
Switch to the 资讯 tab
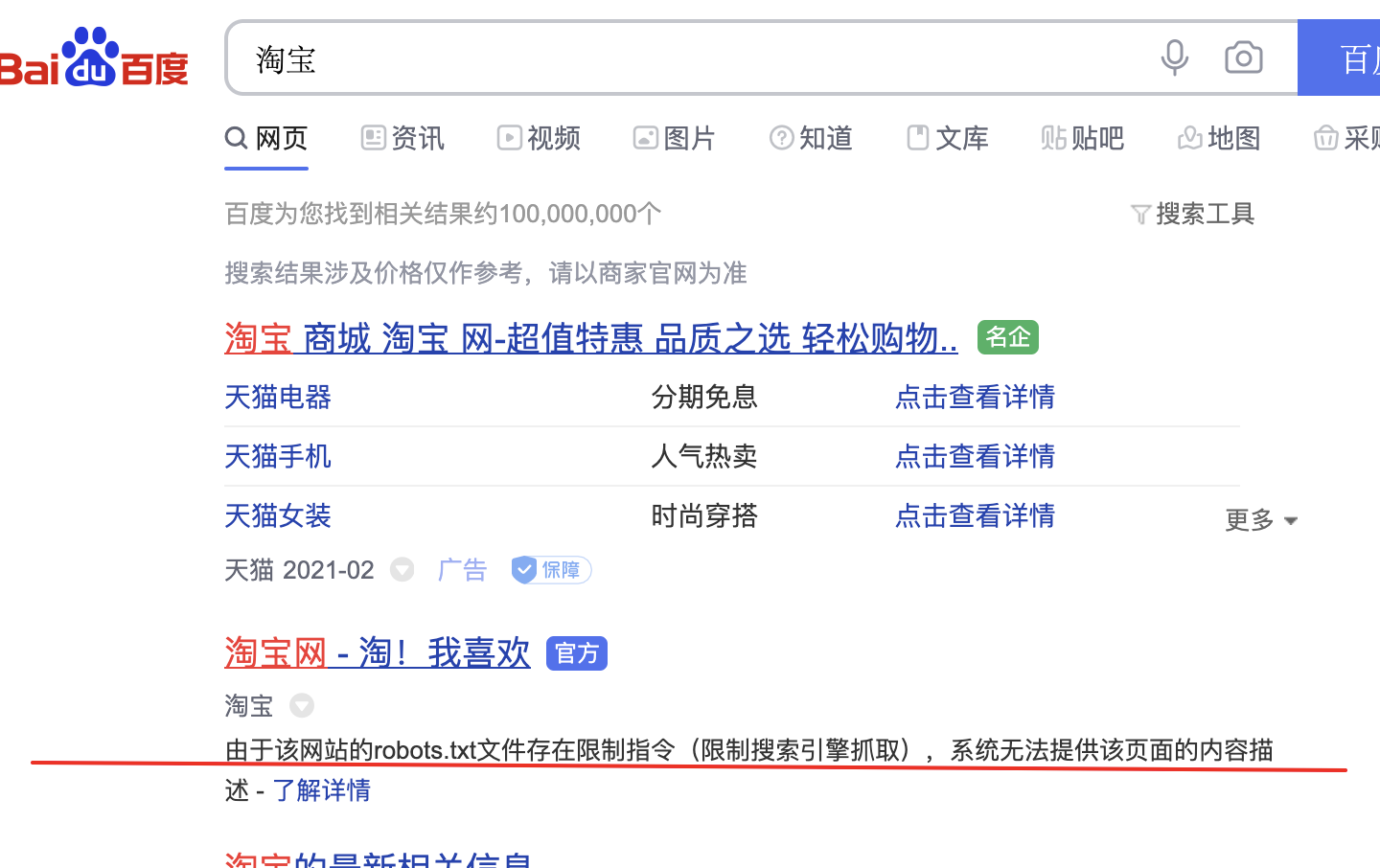pos(402,138)
